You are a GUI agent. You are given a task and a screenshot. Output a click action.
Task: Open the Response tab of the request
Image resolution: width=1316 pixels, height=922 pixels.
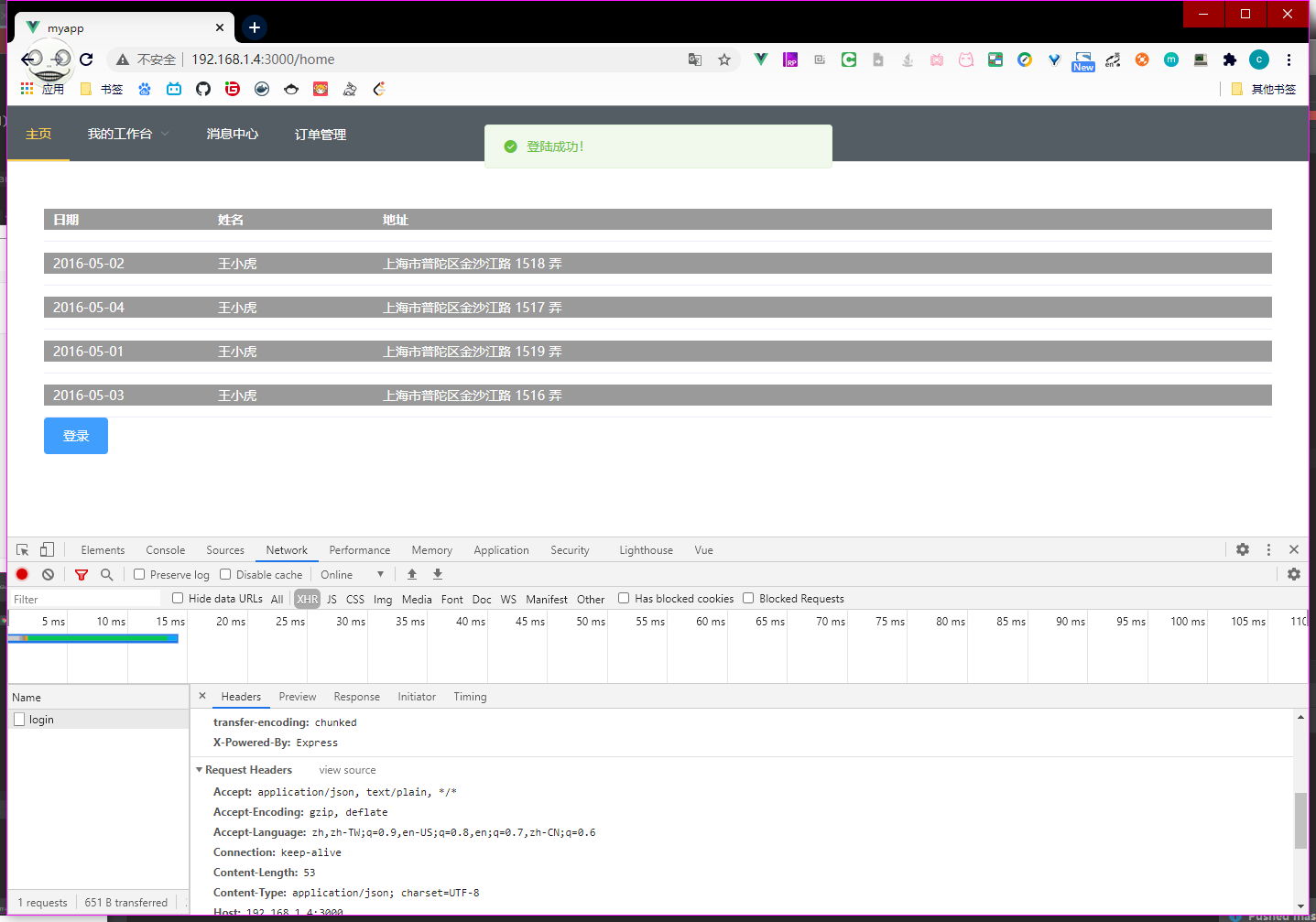(356, 697)
